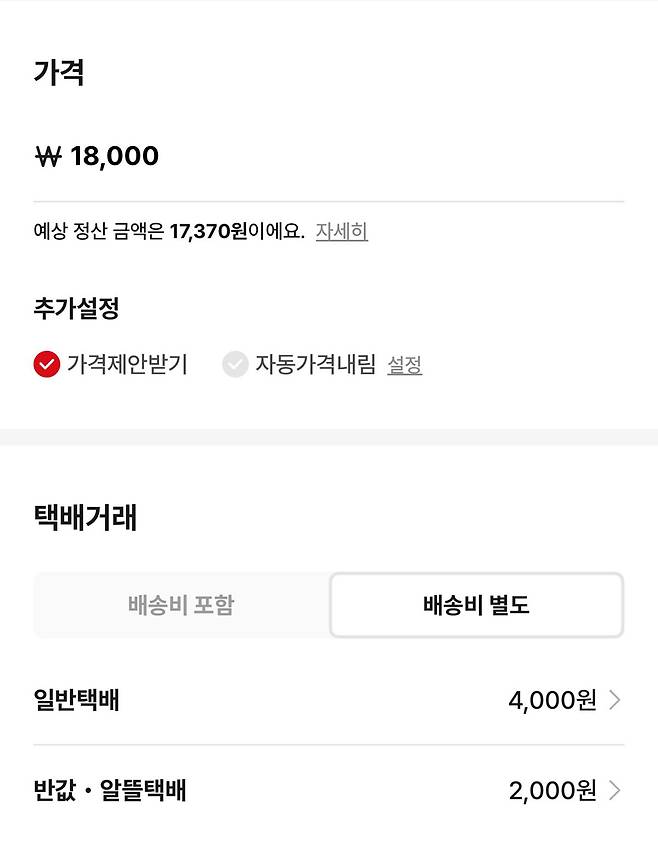Image resolution: width=658 pixels, height=865 pixels.
Task: Open the 자세히 settlement details link
Action: pos(342,232)
